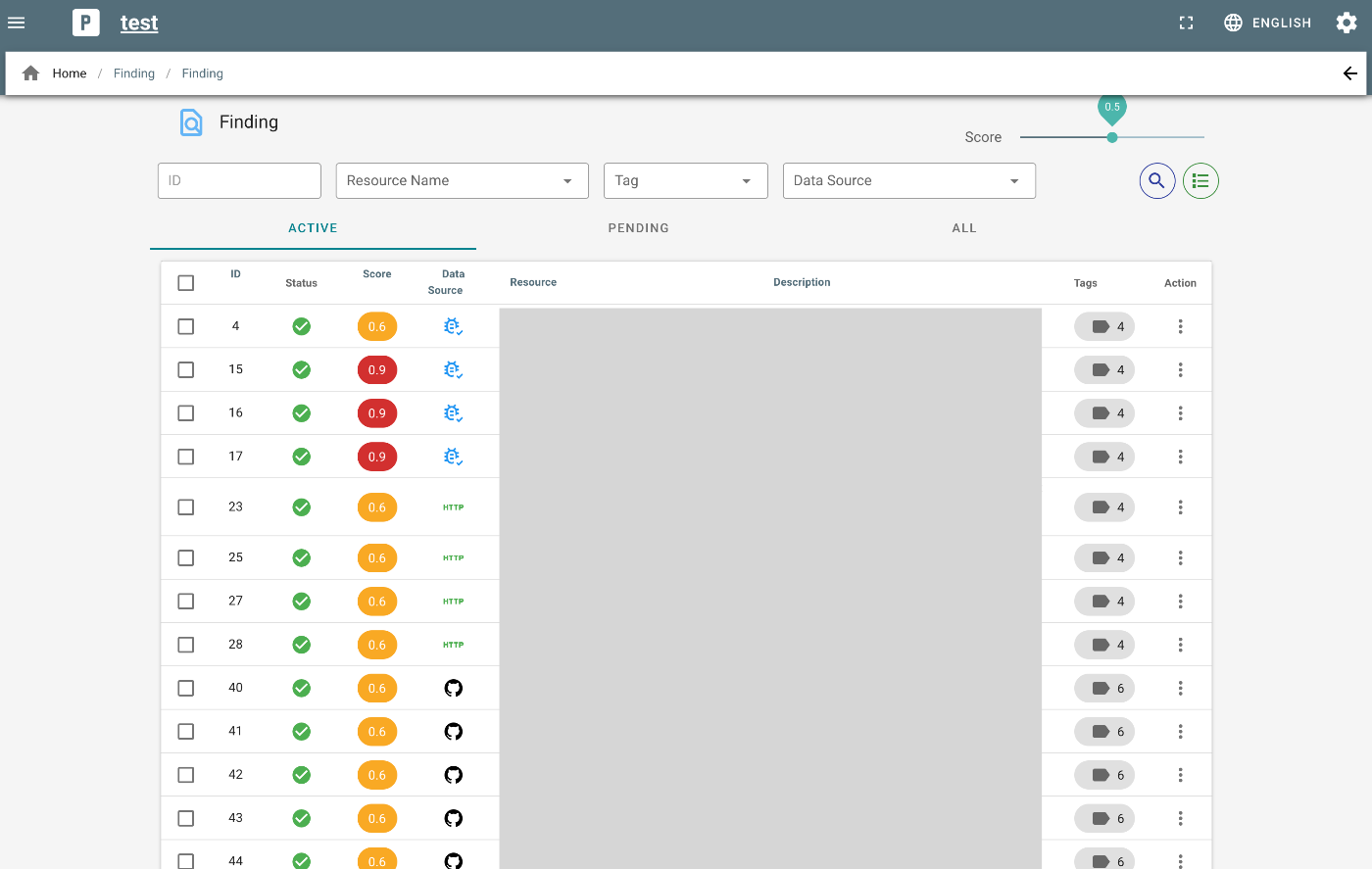This screenshot has height=869, width=1372.
Task: Click score badge 0.9 of ID 15
Action: click(x=377, y=369)
